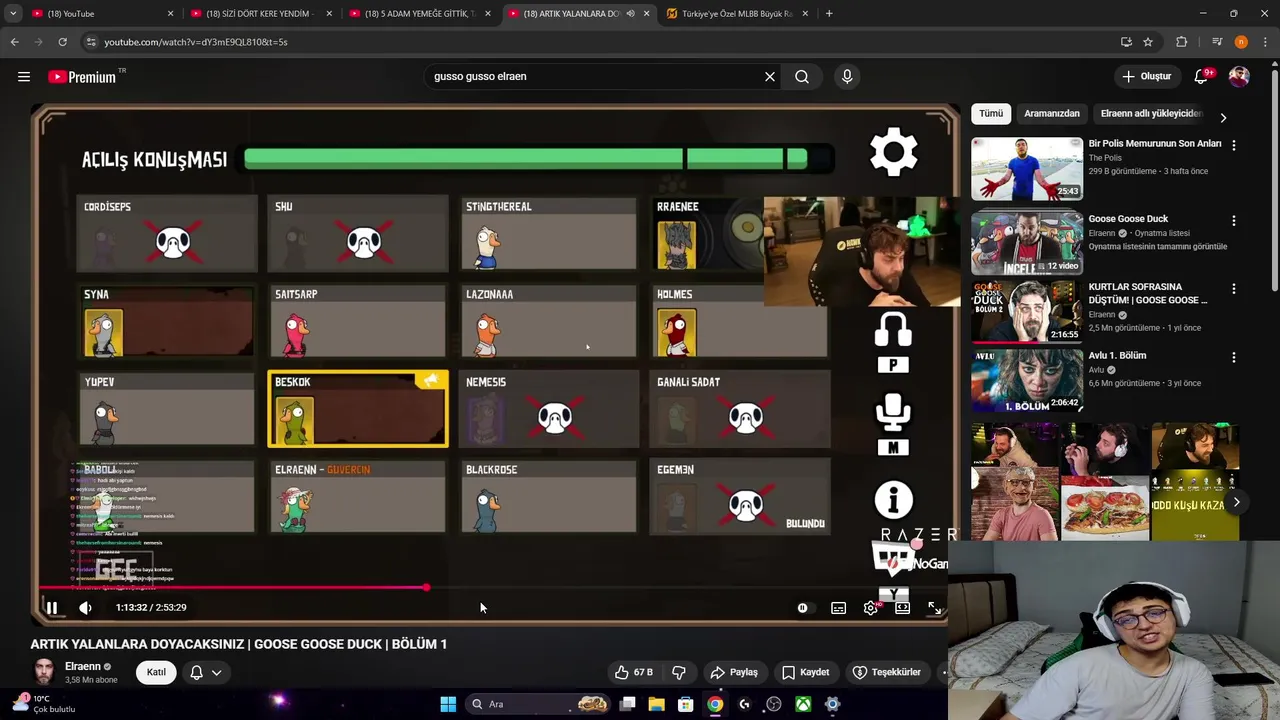Click the Katıl join button
The width and height of the screenshot is (1280, 720).
point(156,672)
